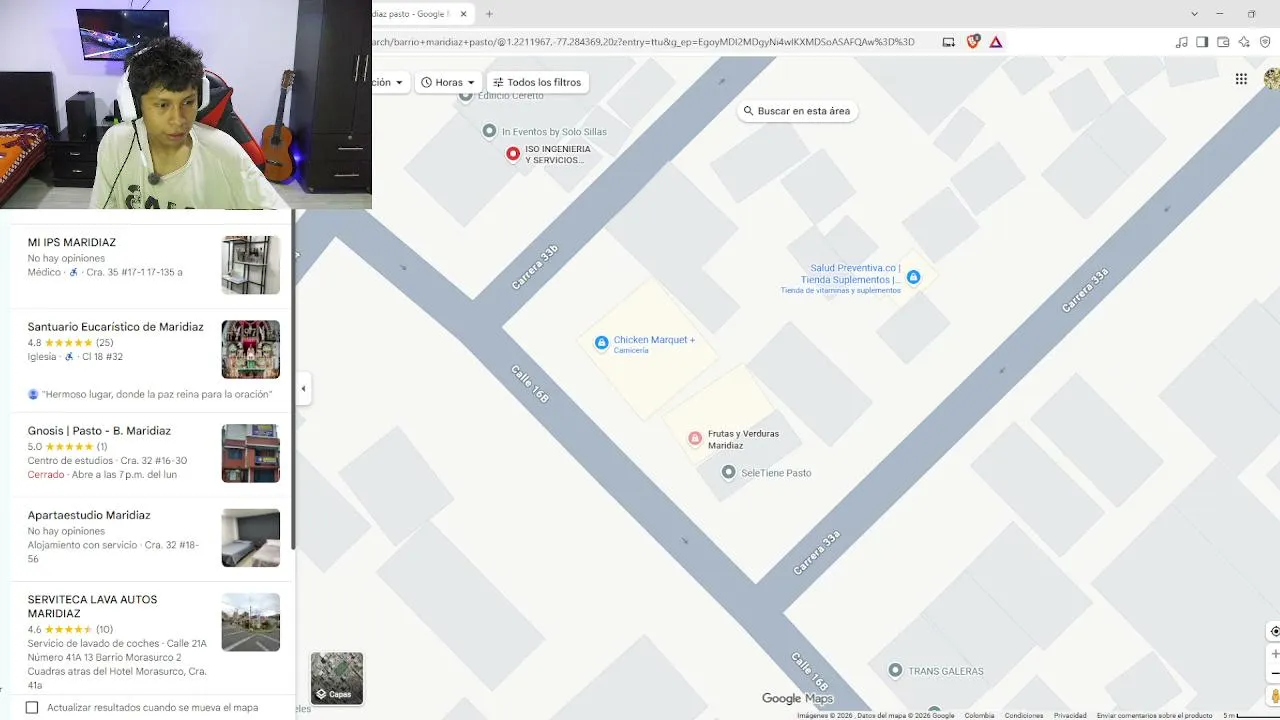The height and width of the screenshot is (720, 1280).
Task: Click the 4.6 rating of SERVITECA LAVA AUTOS
Action: [x=70, y=630]
